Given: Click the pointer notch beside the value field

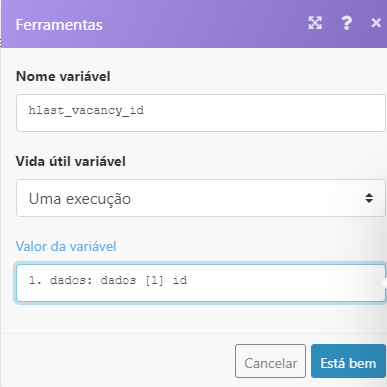Looking at the screenshot, I should 384,283.
